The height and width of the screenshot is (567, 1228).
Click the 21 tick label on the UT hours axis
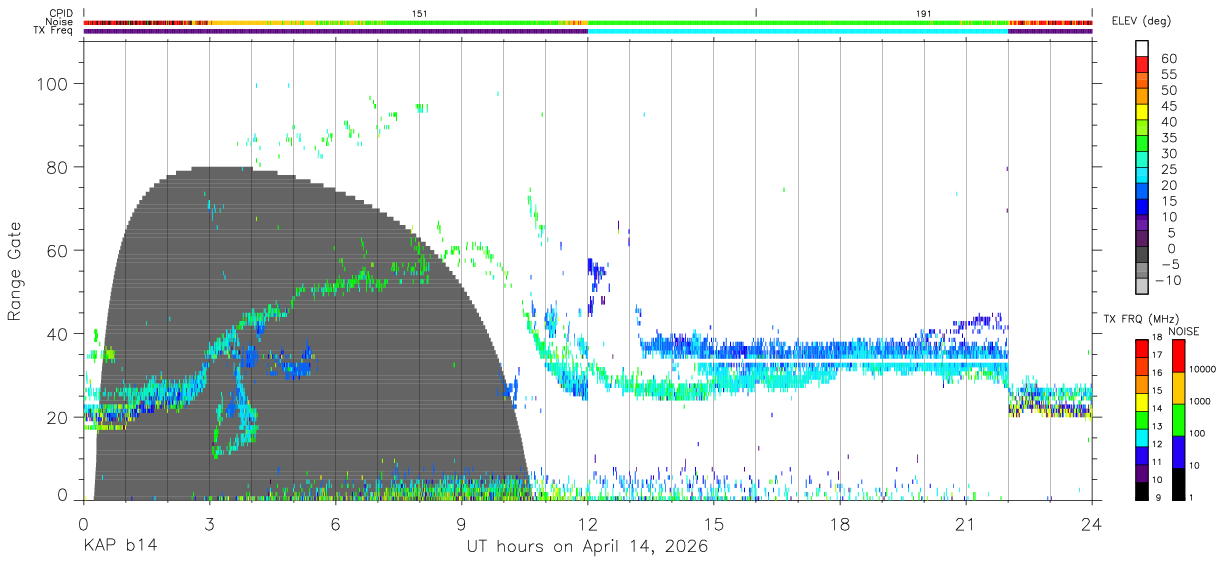(966, 524)
